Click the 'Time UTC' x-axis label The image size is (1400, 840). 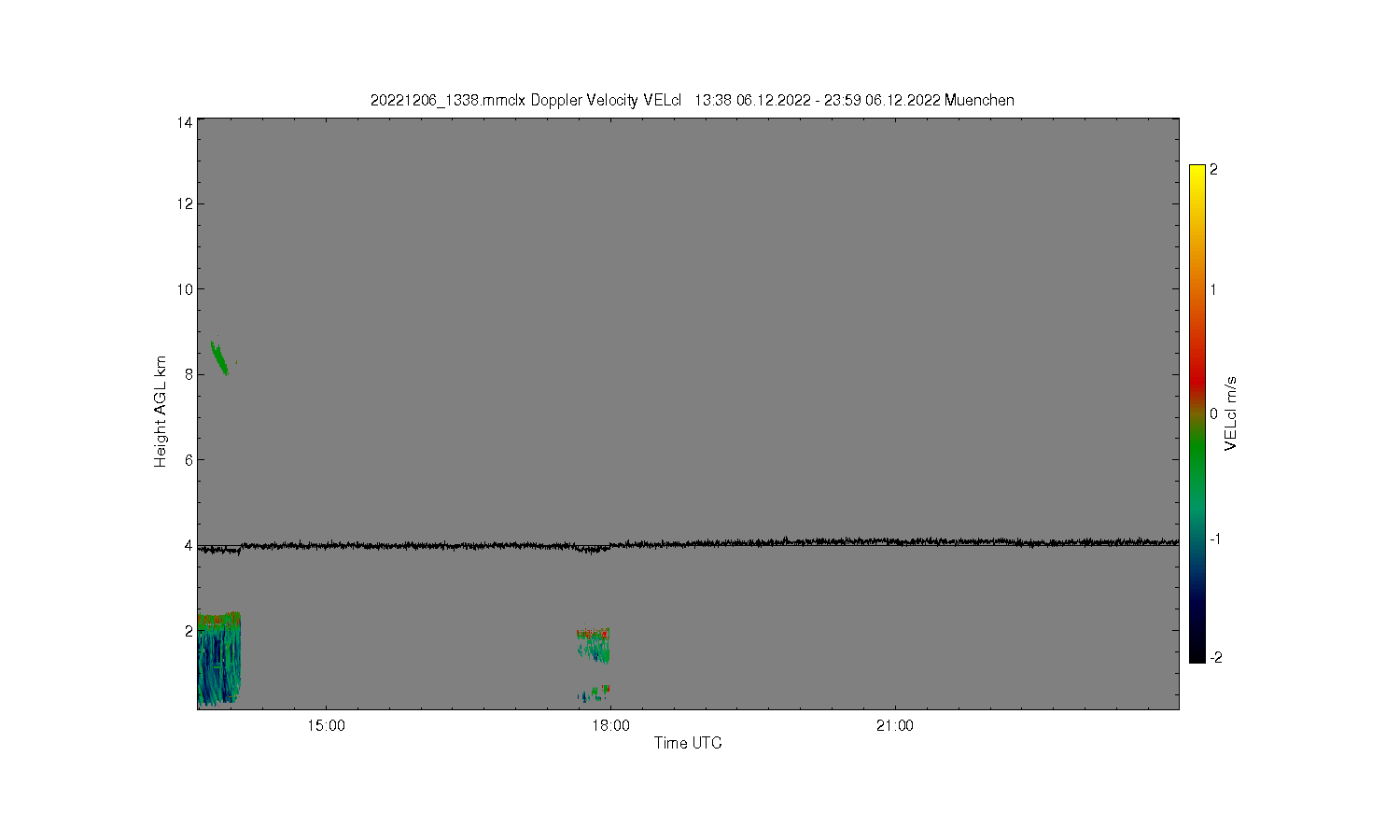pos(688,743)
